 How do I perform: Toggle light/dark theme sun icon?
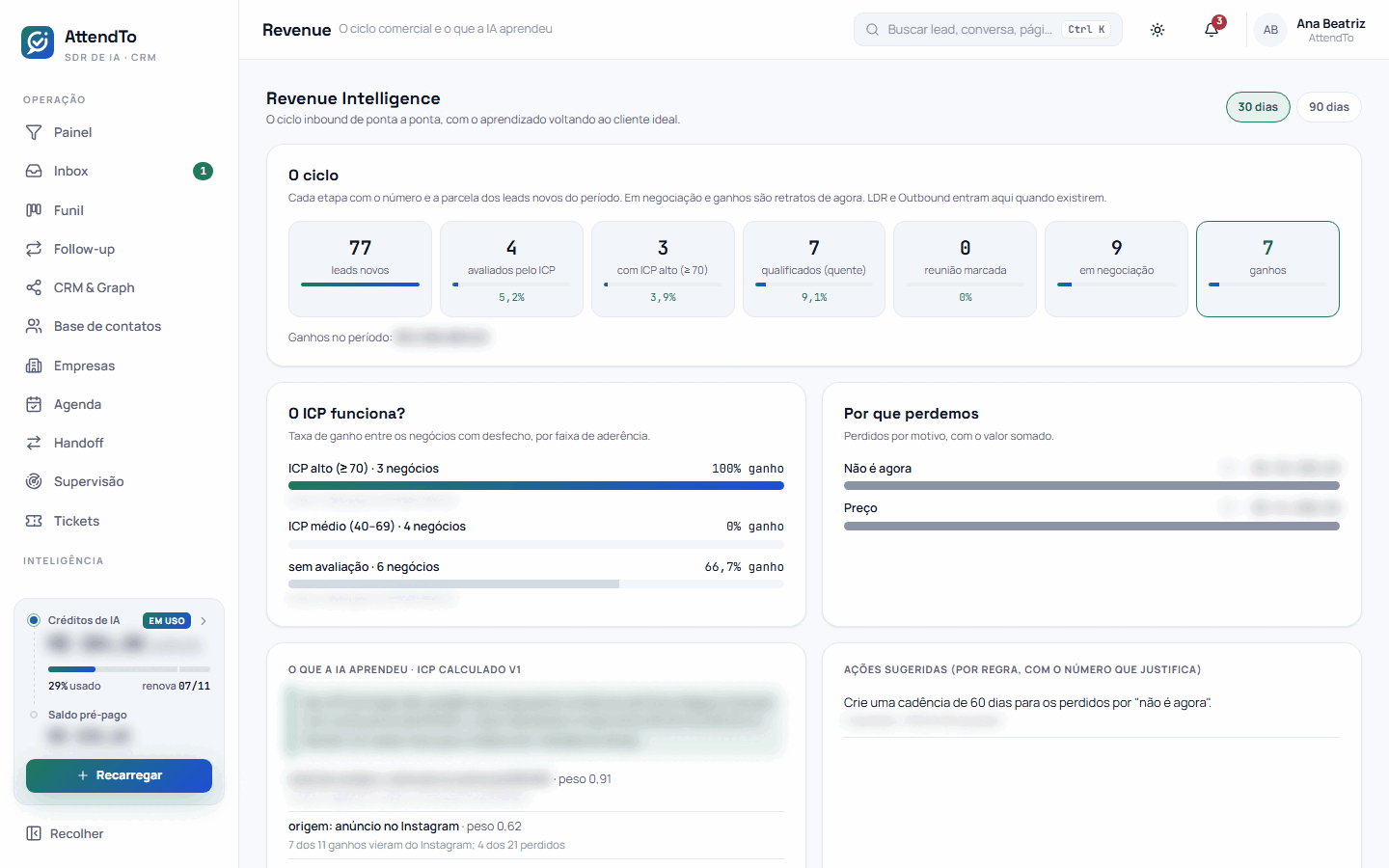(x=1157, y=30)
